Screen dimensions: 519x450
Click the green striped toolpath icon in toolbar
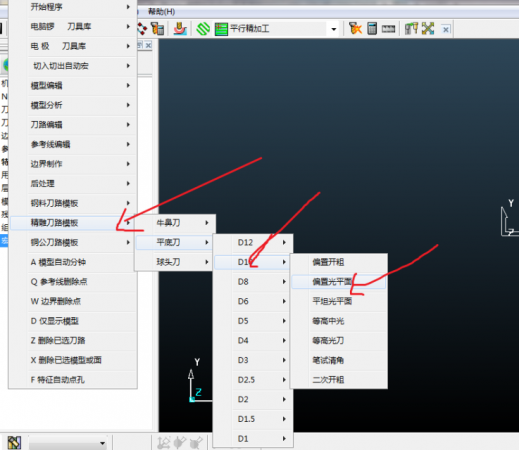203,29
